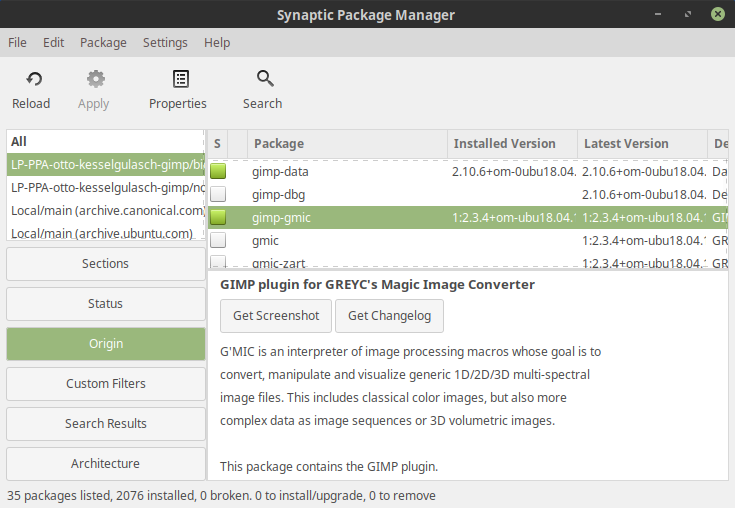Select the gmic package name

coord(265,241)
